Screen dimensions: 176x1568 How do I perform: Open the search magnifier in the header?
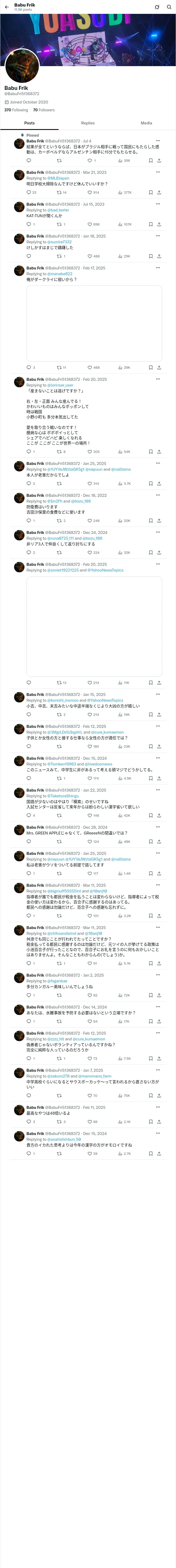coord(169,7)
